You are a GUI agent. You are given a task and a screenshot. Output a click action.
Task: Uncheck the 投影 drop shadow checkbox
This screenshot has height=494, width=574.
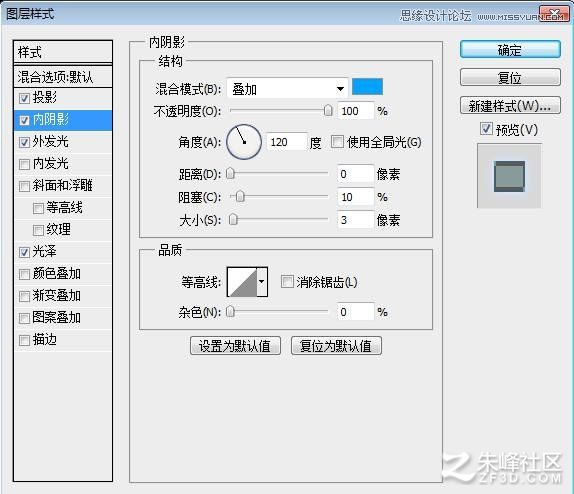[x=25, y=98]
